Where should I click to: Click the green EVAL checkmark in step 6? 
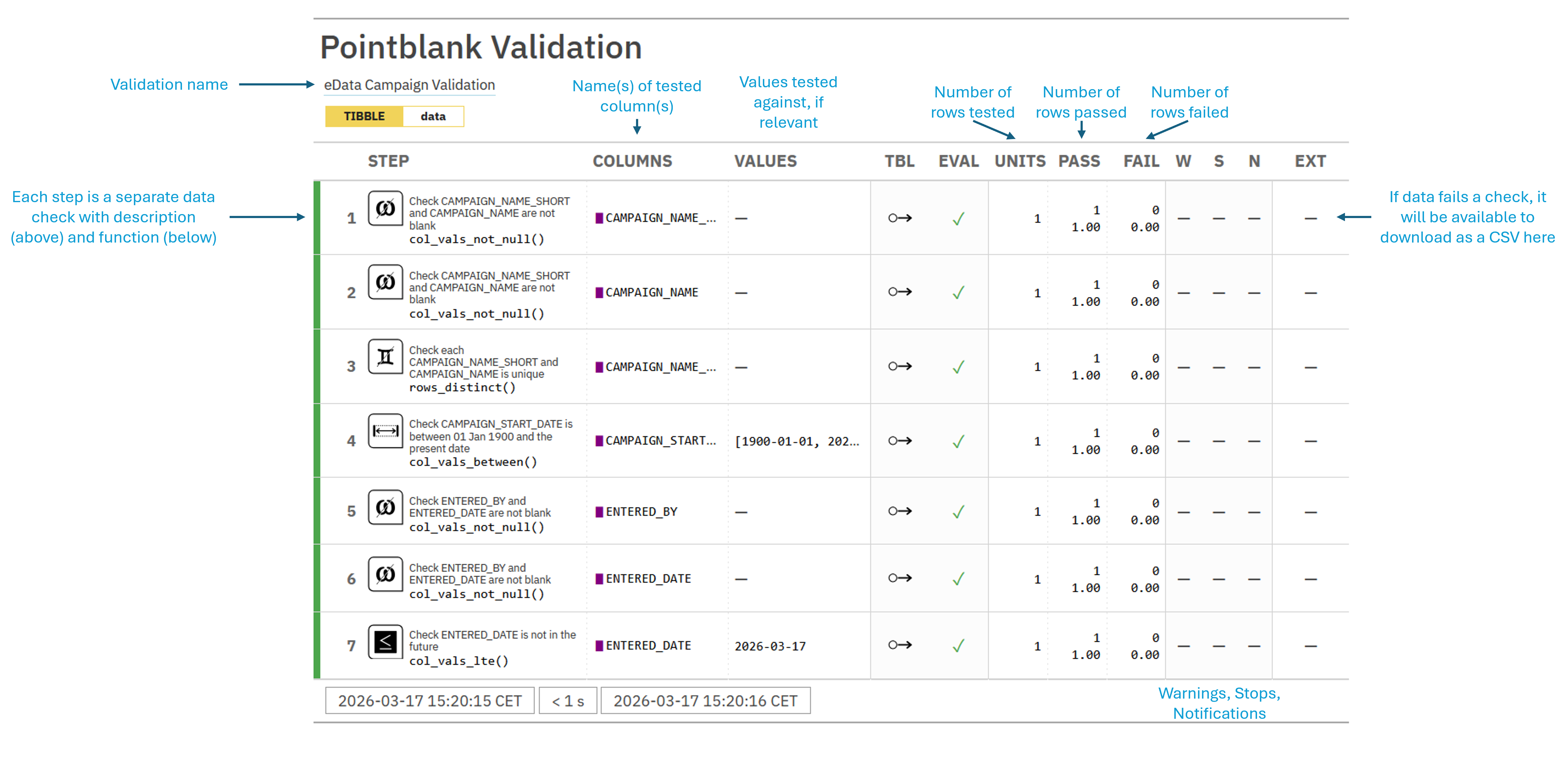click(x=958, y=579)
